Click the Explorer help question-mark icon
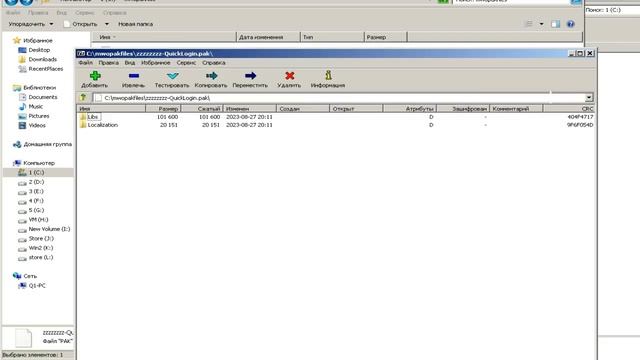The width and height of the screenshot is (640, 360). [x=570, y=24]
